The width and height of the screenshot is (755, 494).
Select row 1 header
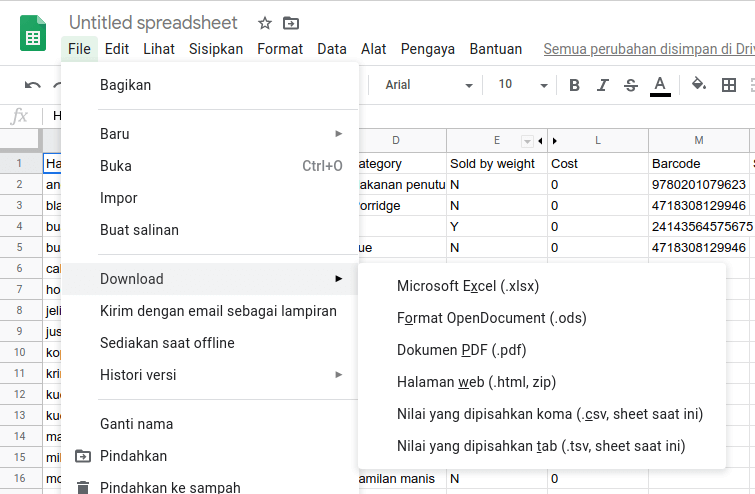(19, 163)
